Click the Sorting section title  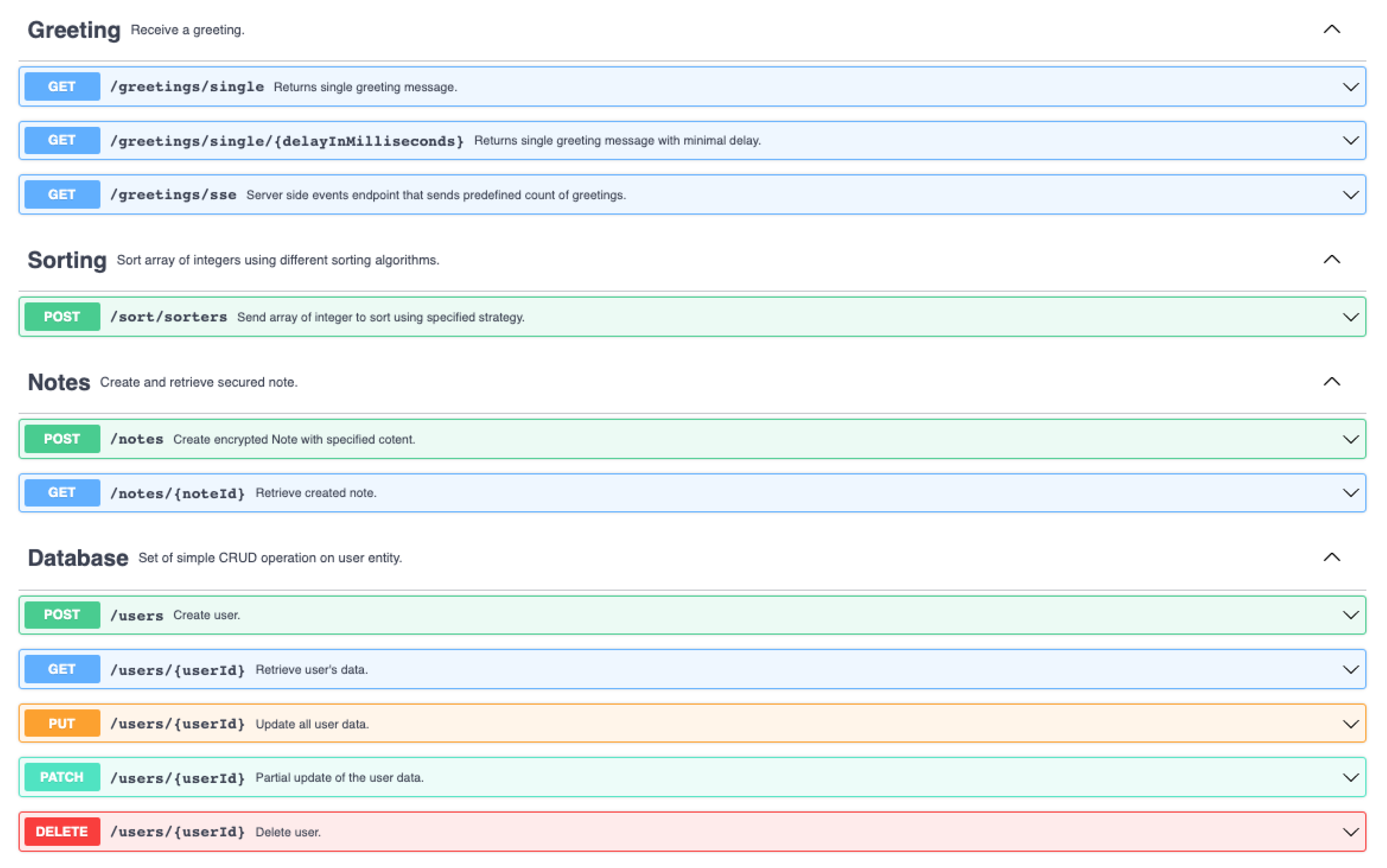coord(67,260)
